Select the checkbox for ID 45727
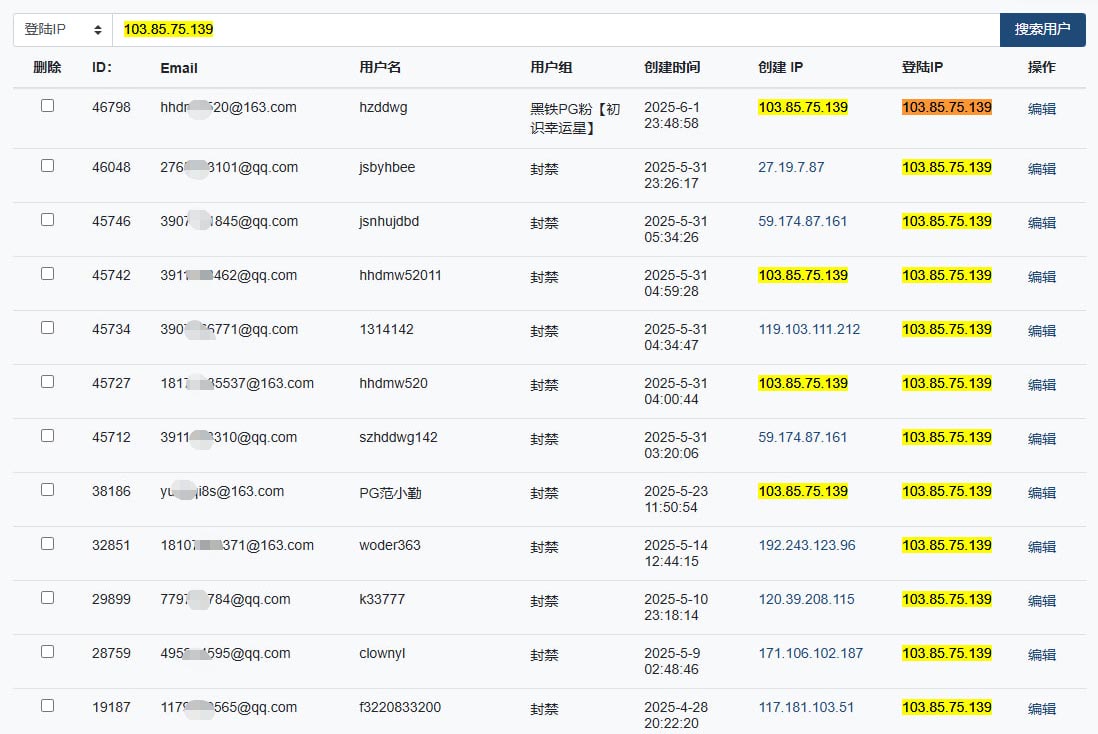1098x734 pixels. click(48, 382)
